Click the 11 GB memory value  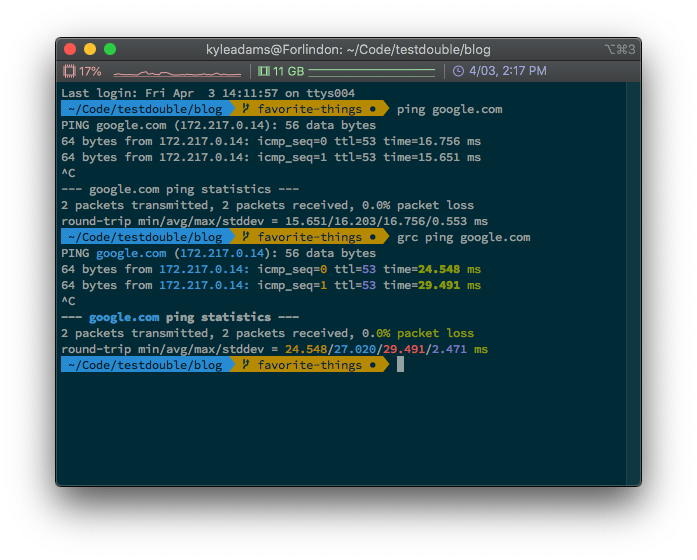coord(288,71)
